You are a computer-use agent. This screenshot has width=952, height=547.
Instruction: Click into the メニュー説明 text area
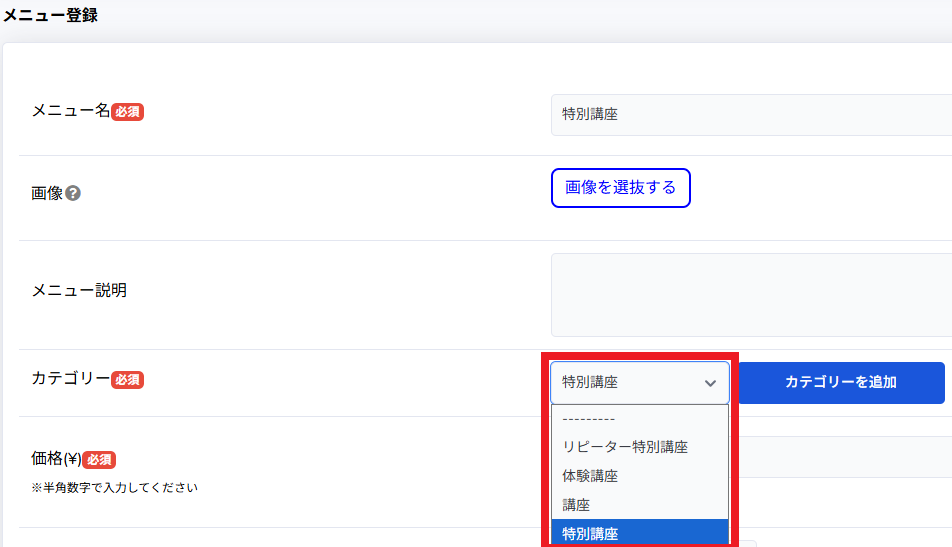pyautogui.click(x=750, y=295)
